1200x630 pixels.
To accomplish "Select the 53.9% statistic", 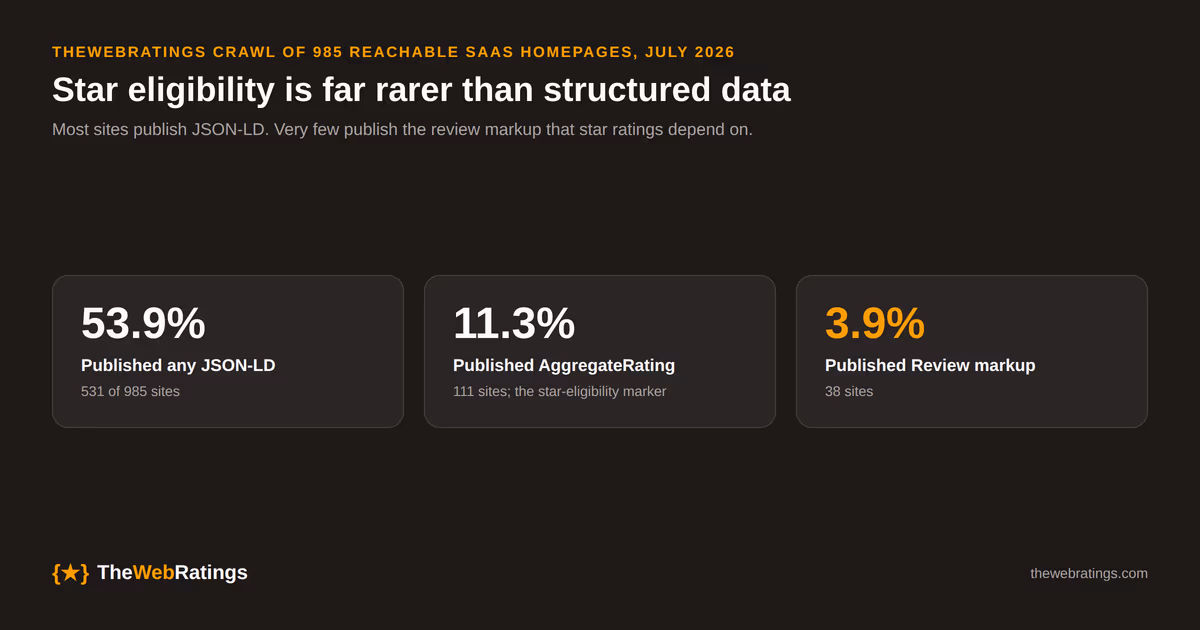I will tap(143, 323).
